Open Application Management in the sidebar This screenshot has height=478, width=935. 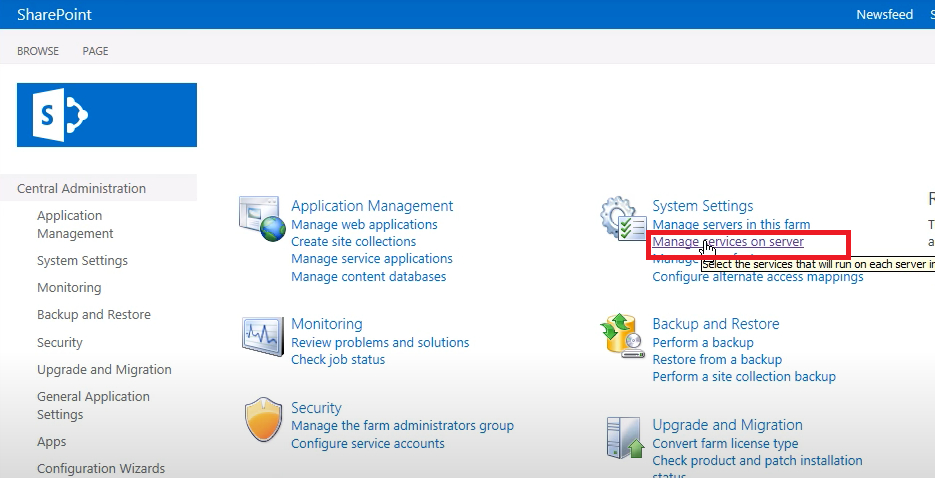point(75,225)
